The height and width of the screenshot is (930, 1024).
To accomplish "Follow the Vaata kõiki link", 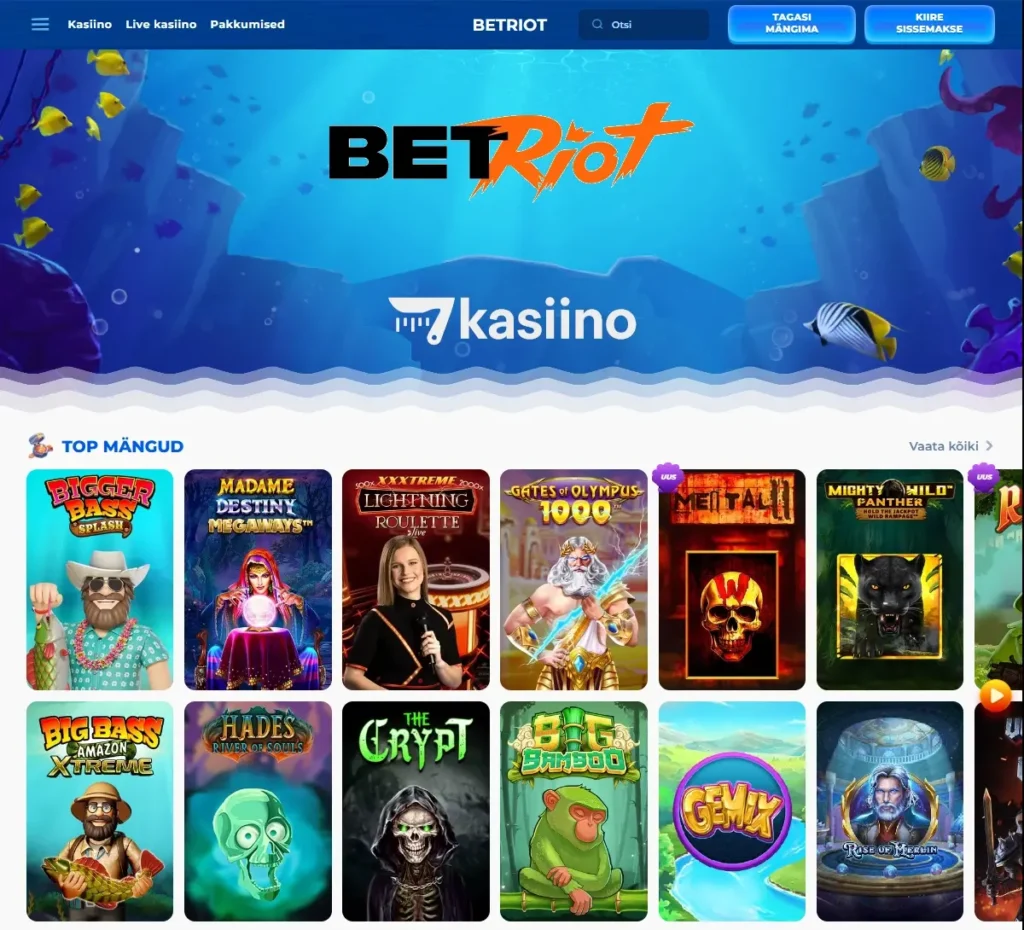I will 944,446.
